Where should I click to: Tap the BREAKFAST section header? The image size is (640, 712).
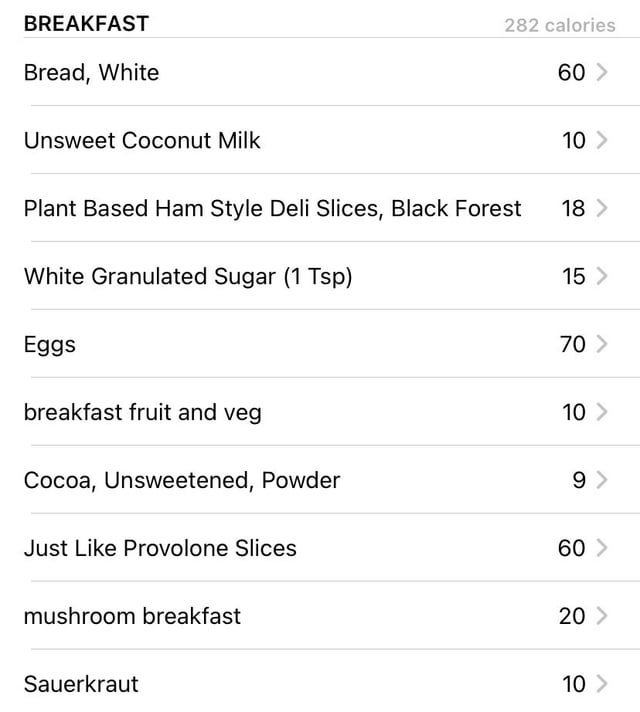point(86,24)
